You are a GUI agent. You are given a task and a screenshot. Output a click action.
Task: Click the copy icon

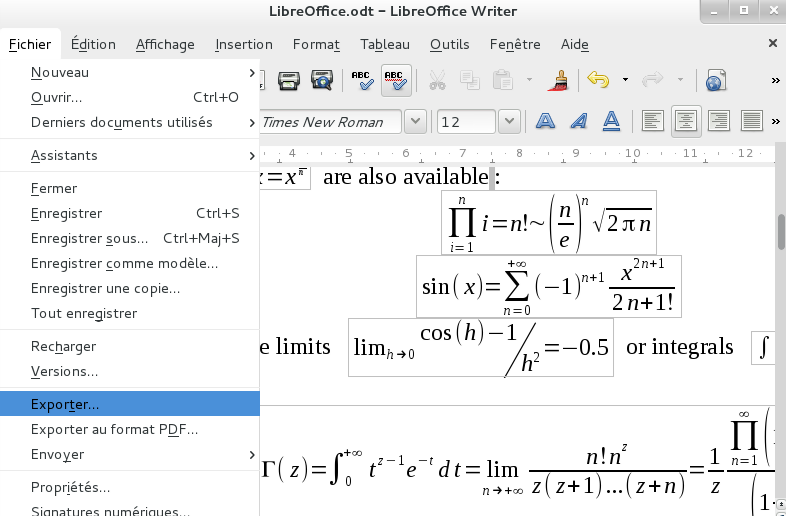(x=470, y=80)
